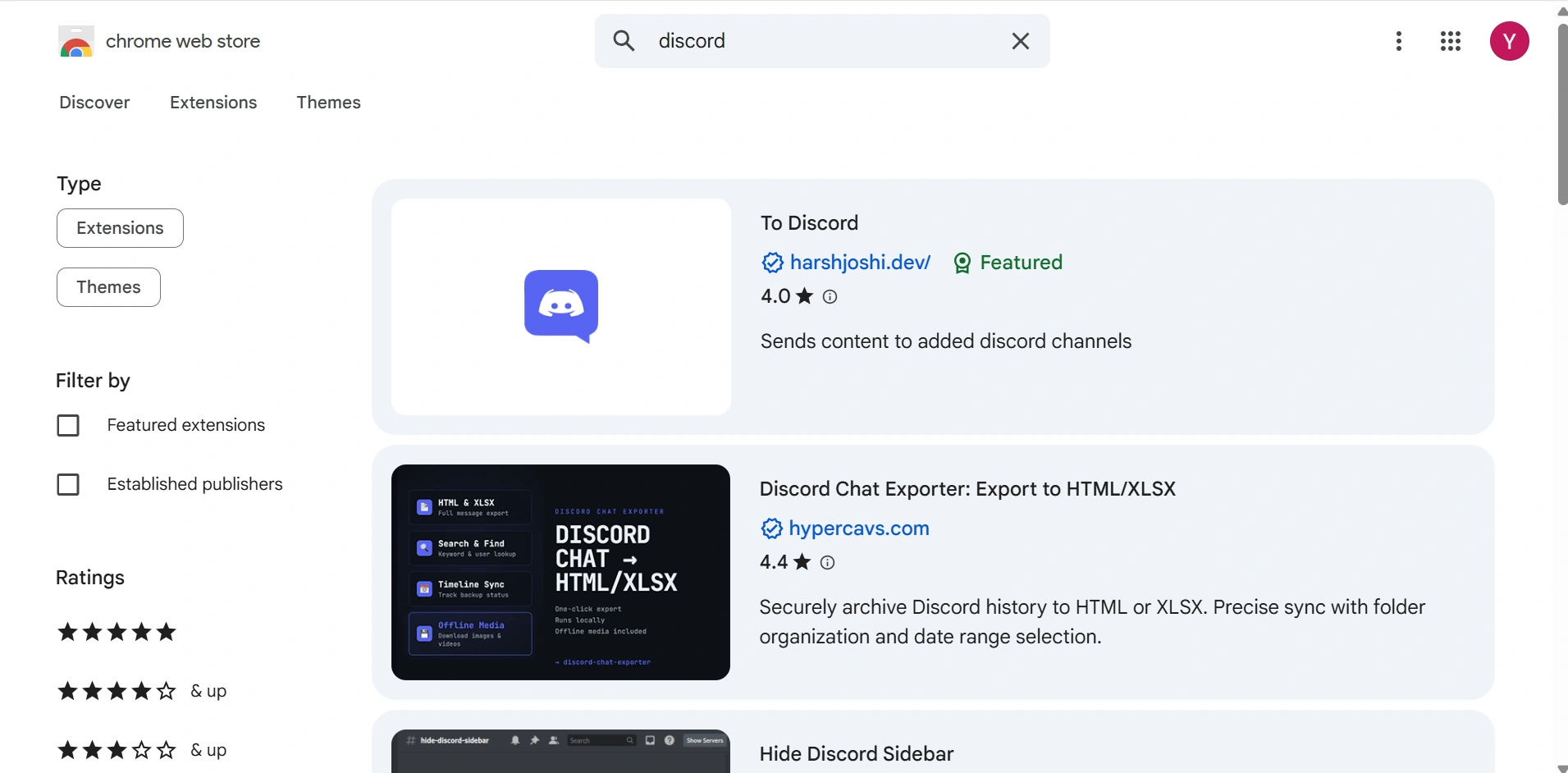This screenshot has height=773, width=1568.
Task: Click the Discord Chat Exporter rating info icon
Action: (828, 563)
